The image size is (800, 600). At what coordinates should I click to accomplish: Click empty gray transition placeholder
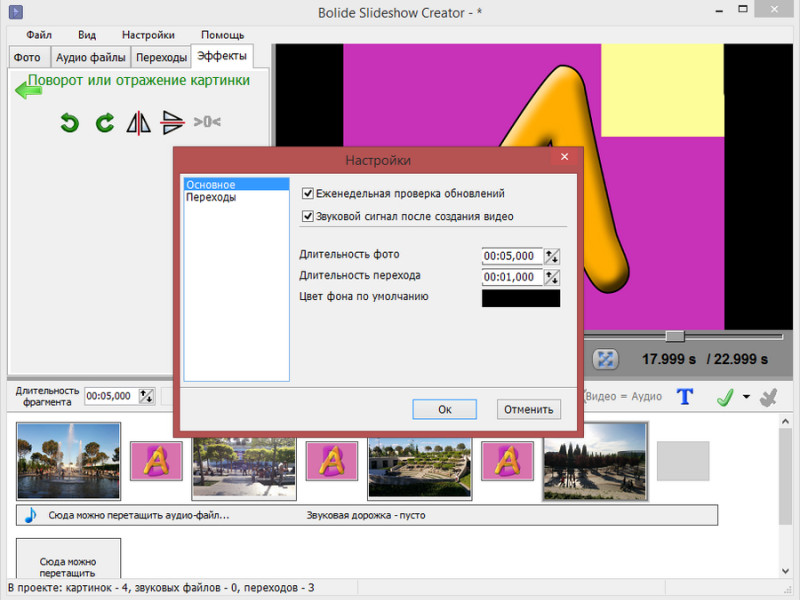coord(683,461)
